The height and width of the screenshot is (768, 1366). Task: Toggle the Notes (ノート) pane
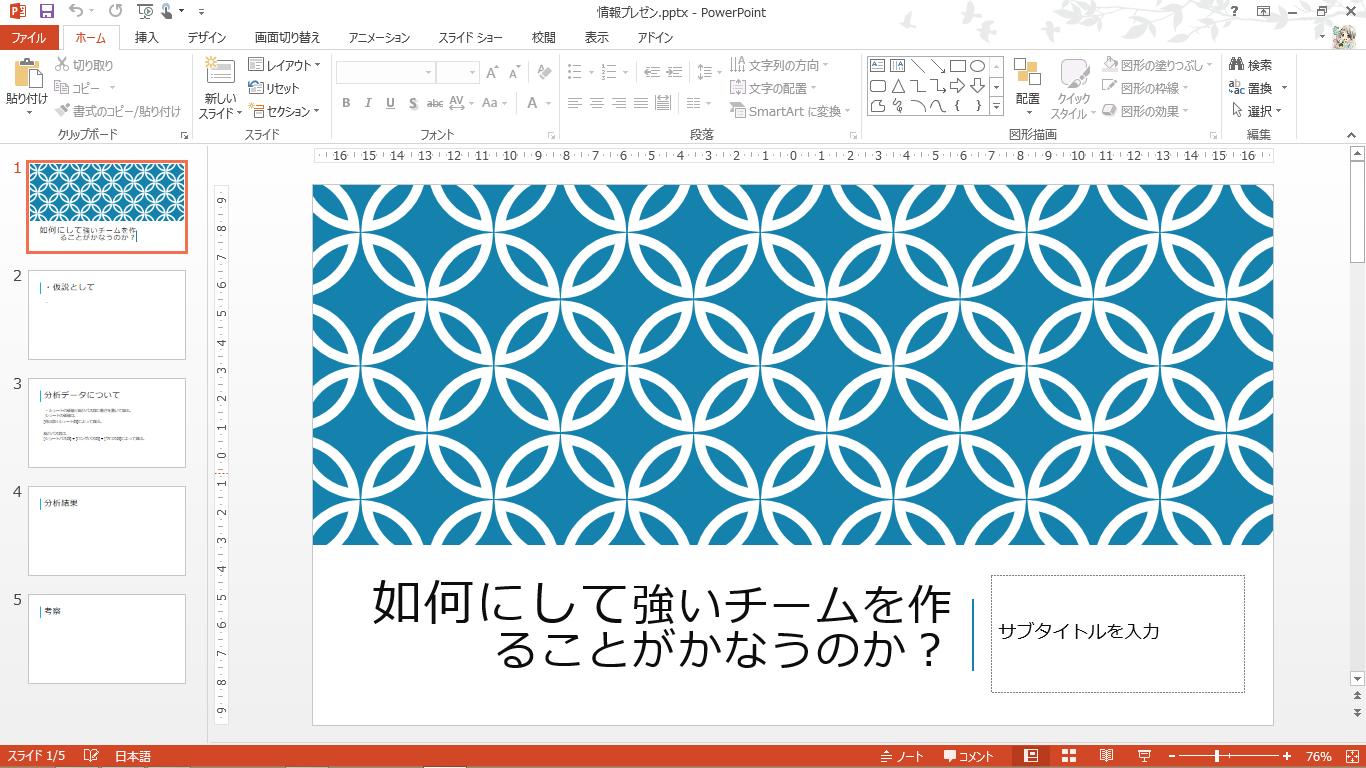[x=903, y=756]
